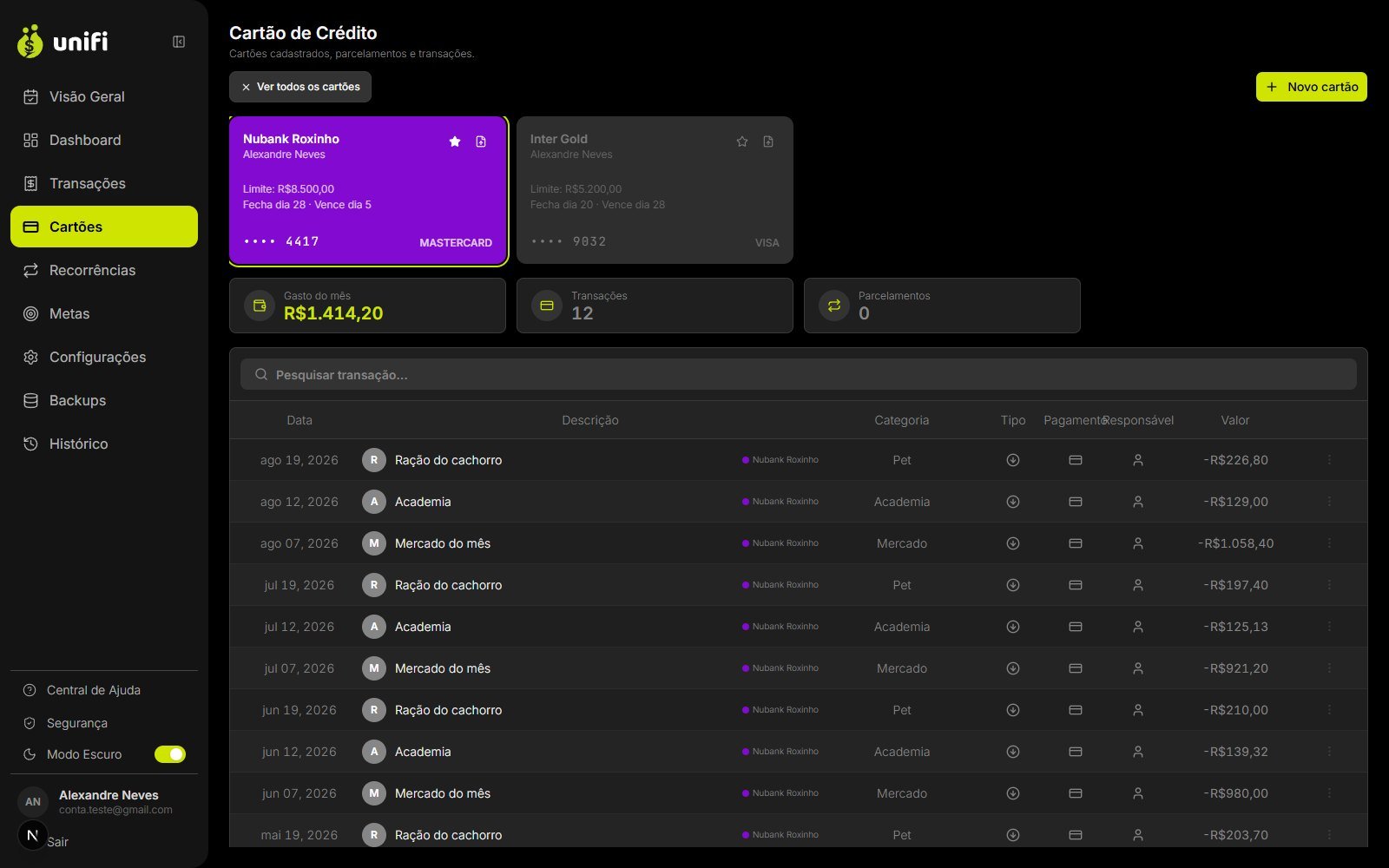This screenshot has width=1389, height=868.
Task: Open Configurações settings page
Action: pyautogui.click(x=104, y=357)
